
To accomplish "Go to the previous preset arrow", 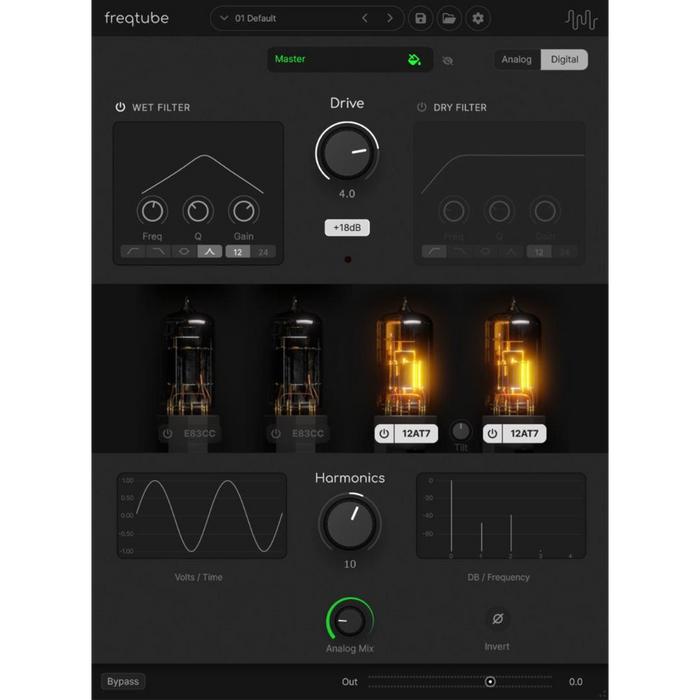I will click(x=365, y=18).
